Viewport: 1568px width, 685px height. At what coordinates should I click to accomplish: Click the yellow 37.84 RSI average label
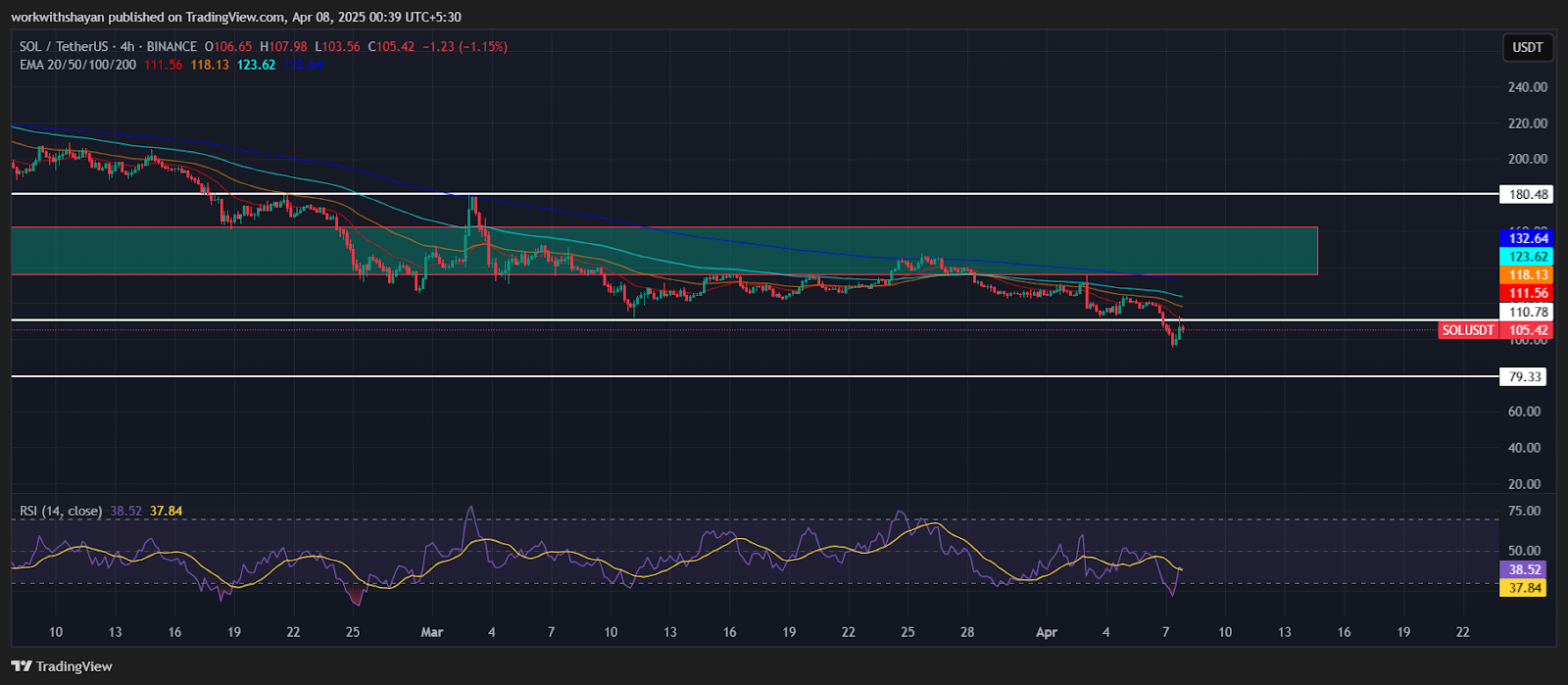(x=1524, y=588)
